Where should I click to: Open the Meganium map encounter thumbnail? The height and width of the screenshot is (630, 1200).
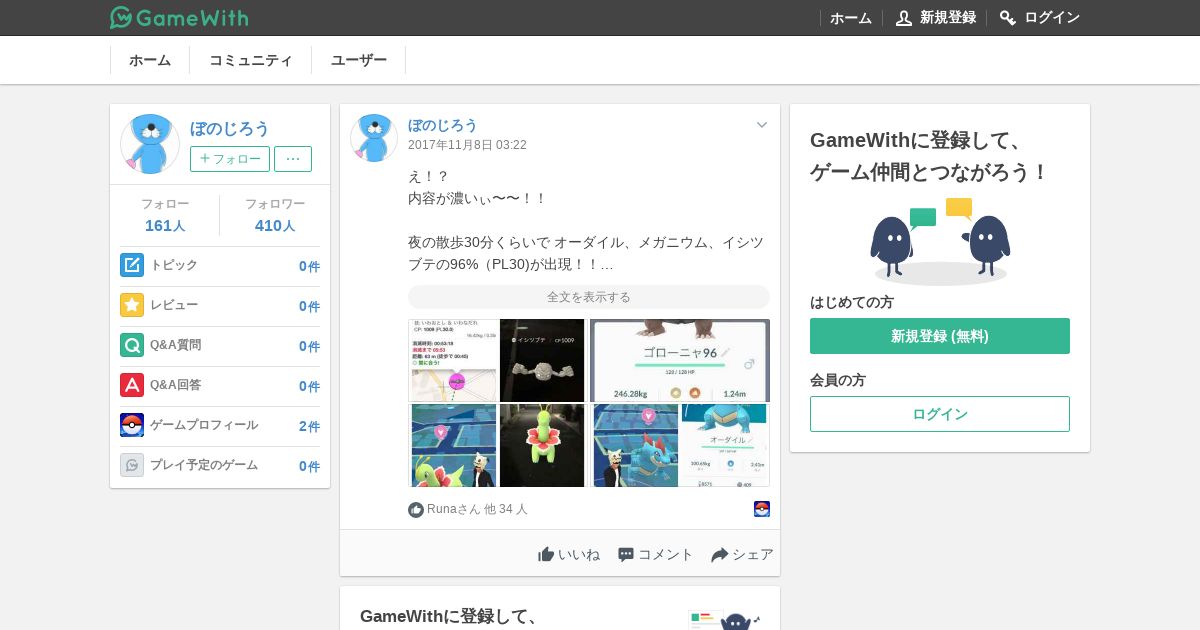click(453, 445)
